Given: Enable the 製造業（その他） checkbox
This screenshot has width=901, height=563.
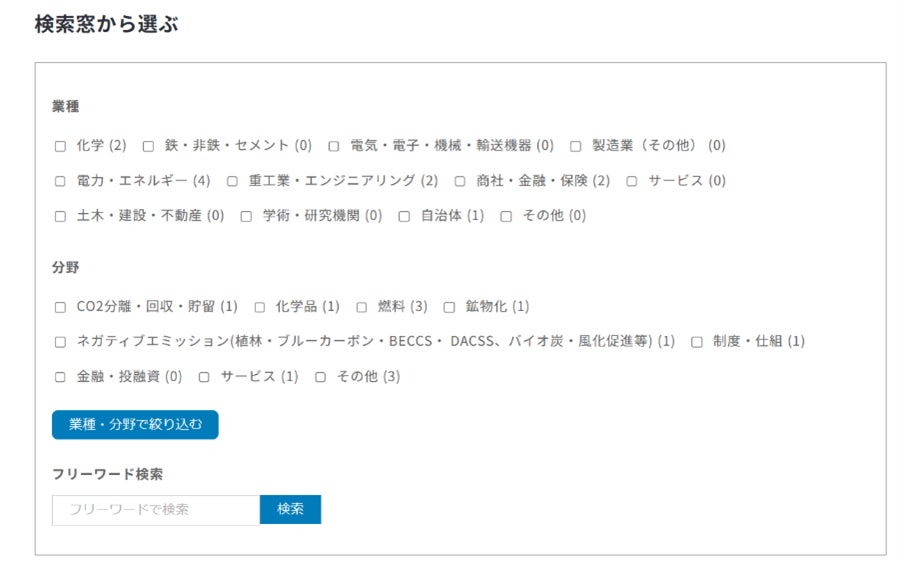Looking at the screenshot, I should 575,146.
